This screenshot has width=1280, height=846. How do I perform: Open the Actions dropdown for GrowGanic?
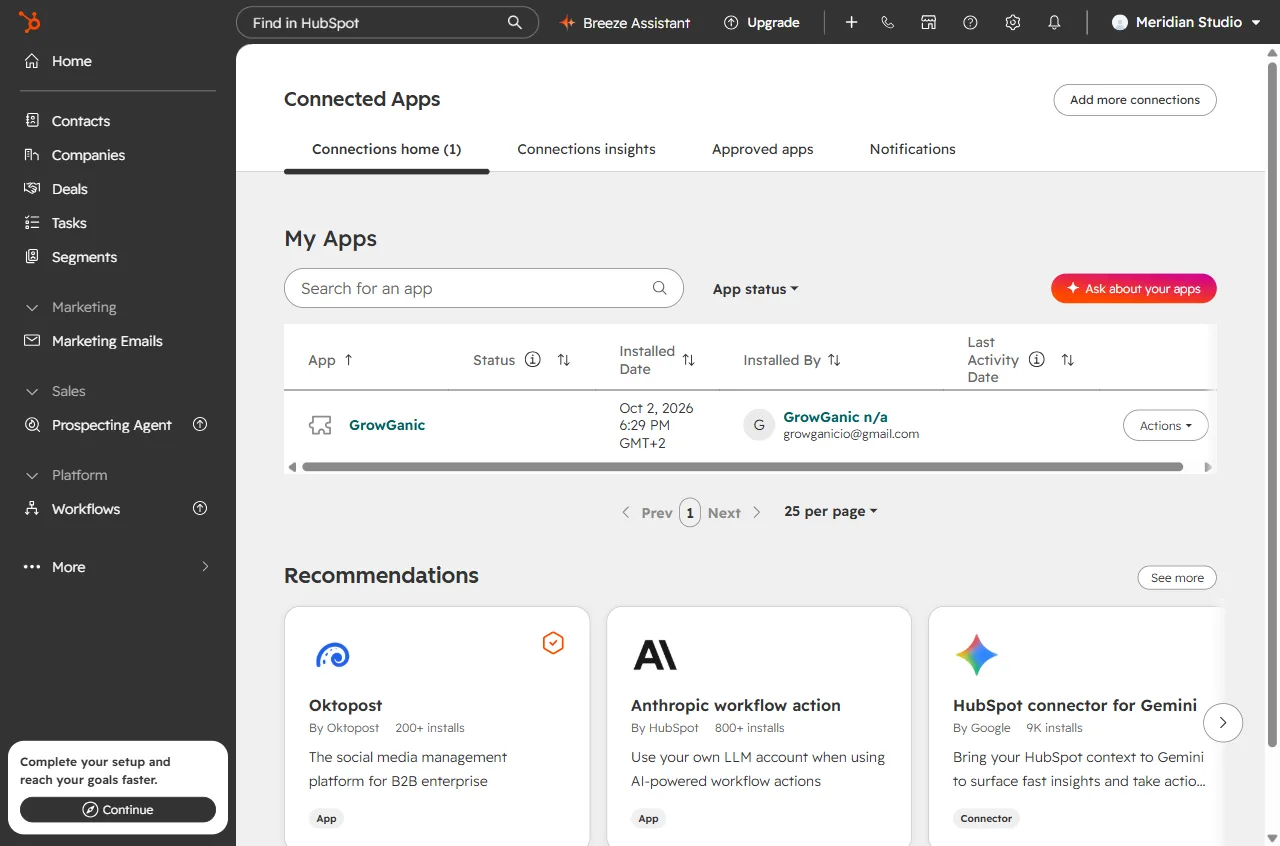pos(1166,426)
